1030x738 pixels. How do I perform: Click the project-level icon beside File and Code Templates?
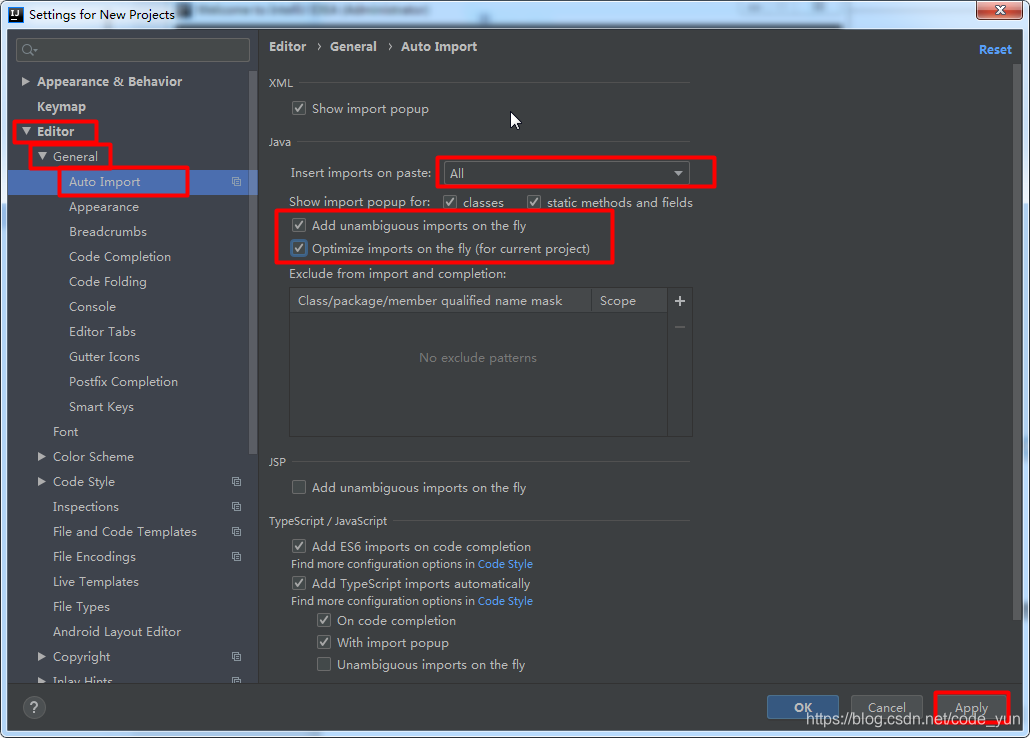[x=236, y=532]
